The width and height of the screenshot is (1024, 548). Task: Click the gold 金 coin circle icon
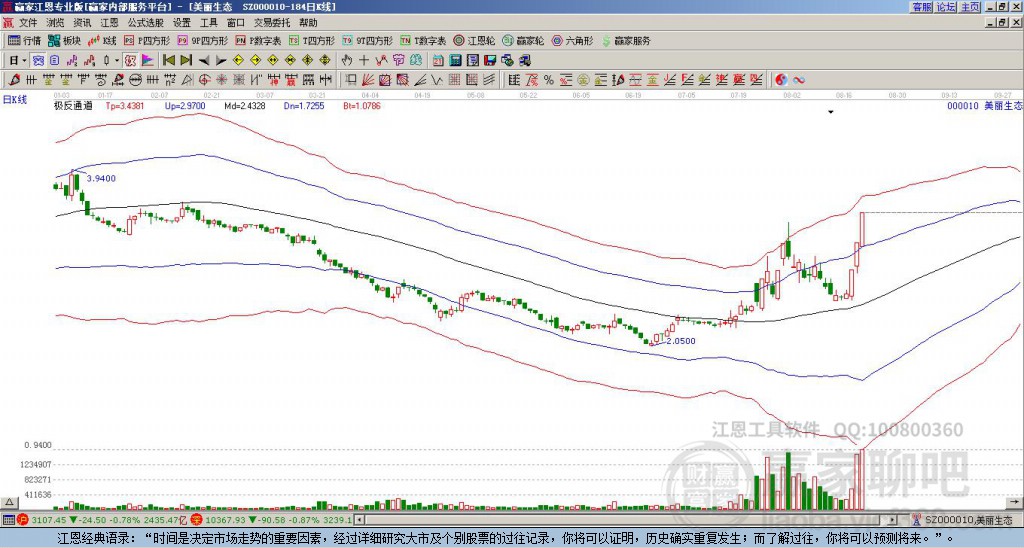(583, 80)
